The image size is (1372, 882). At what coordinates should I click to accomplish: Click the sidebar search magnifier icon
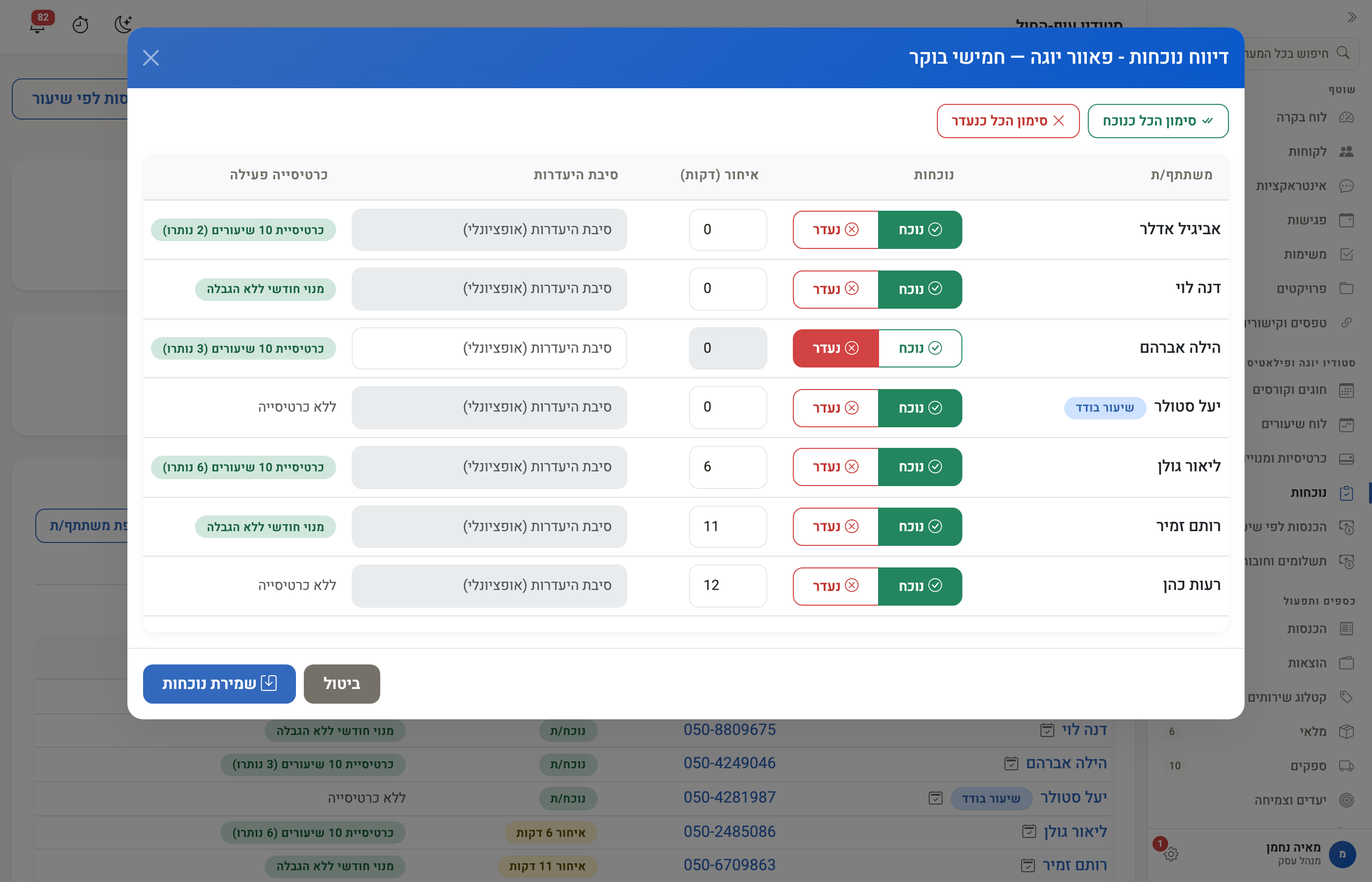click(1343, 53)
